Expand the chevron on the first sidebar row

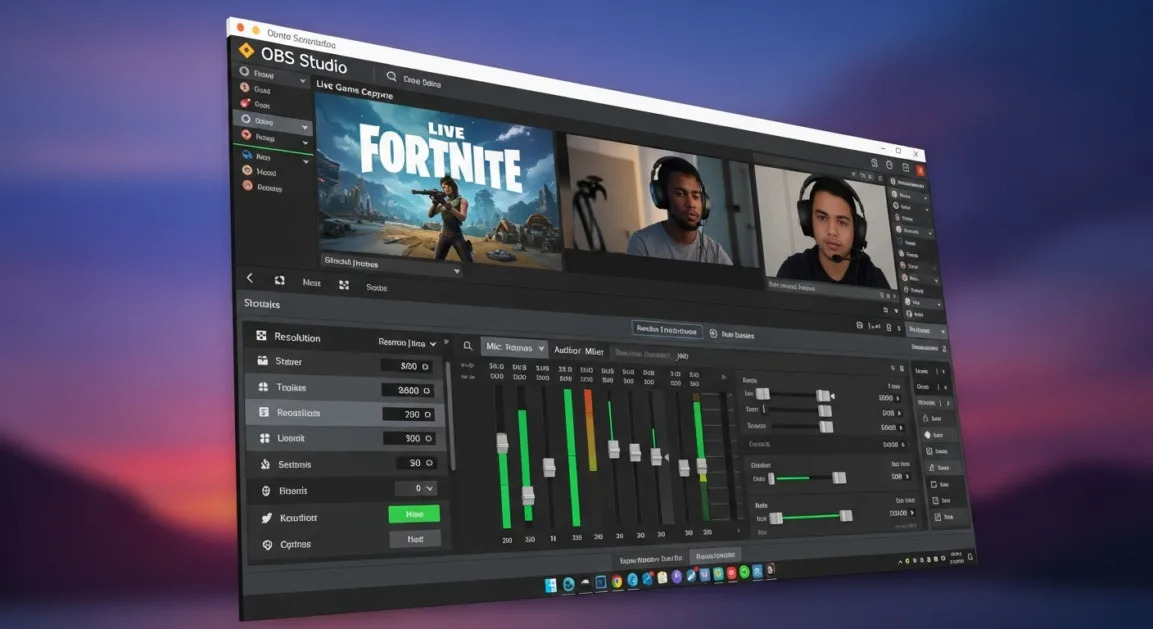pos(302,81)
